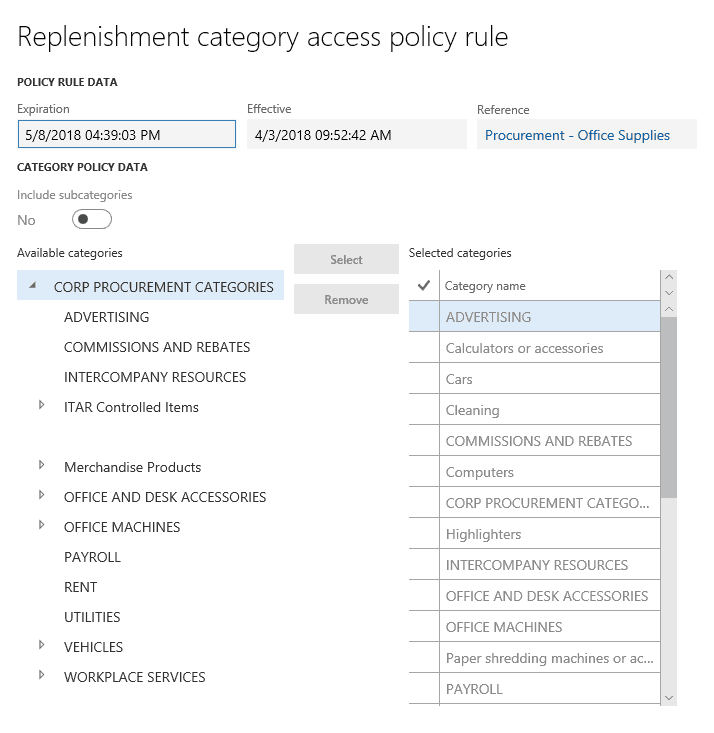
Task: Click the grid header up arrow
Action: 669,277
